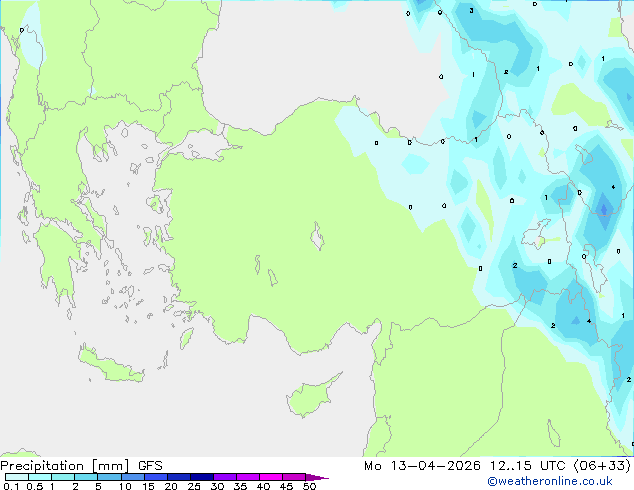Click legend scale label "30"
The image size is (634, 490).
tap(217, 486)
